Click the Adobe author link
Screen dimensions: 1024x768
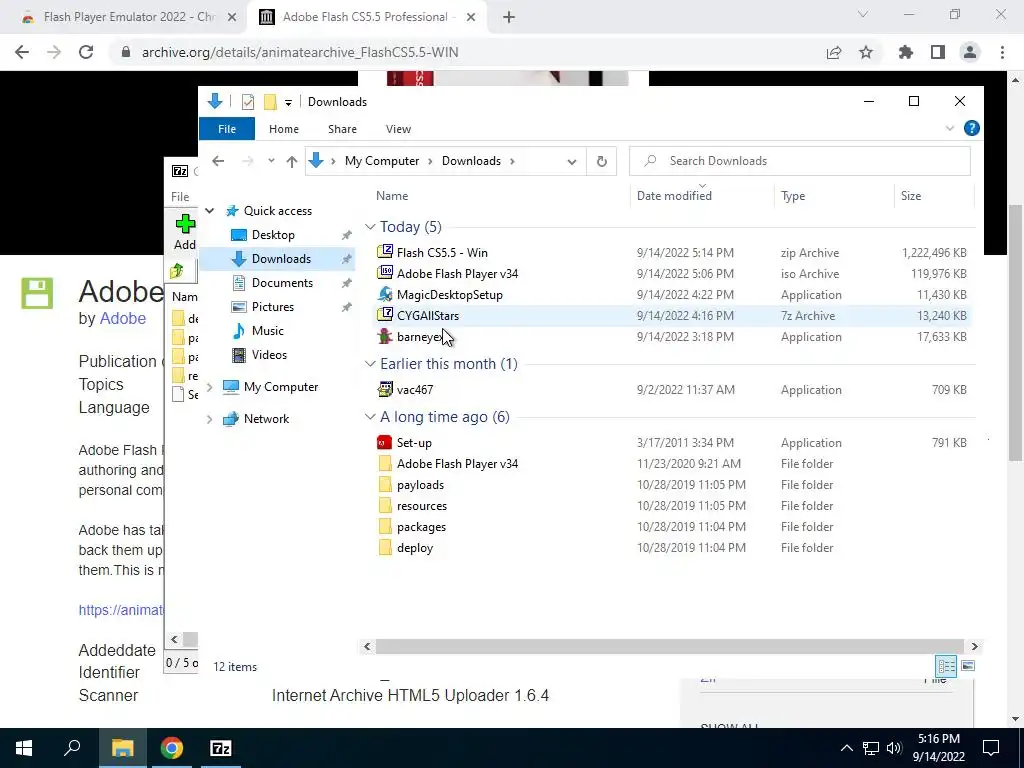pos(122,319)
